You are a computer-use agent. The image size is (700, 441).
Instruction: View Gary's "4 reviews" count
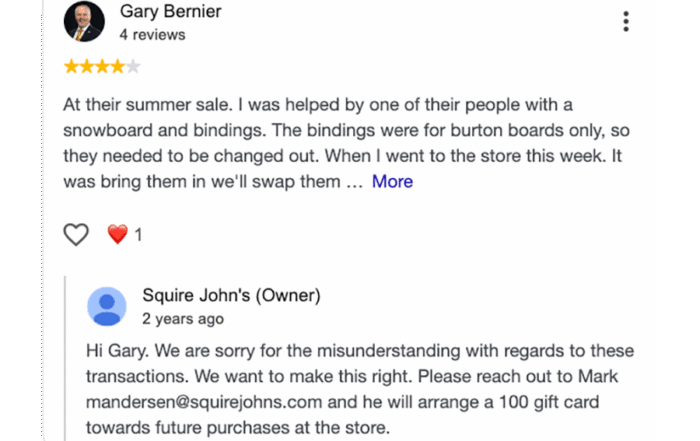point(152,35)
